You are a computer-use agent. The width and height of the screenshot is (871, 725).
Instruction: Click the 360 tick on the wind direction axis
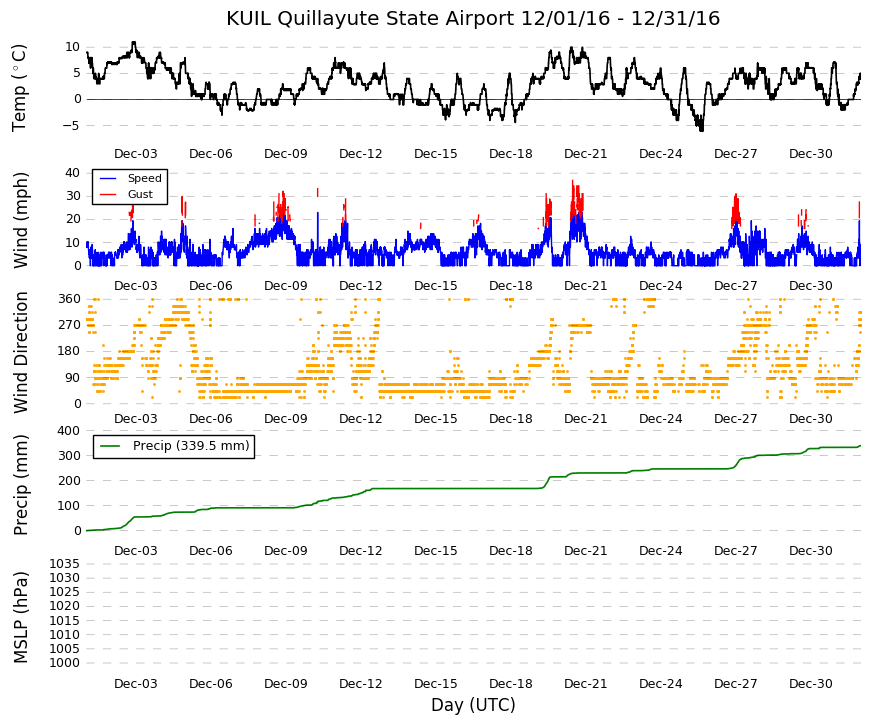point(69,299)
